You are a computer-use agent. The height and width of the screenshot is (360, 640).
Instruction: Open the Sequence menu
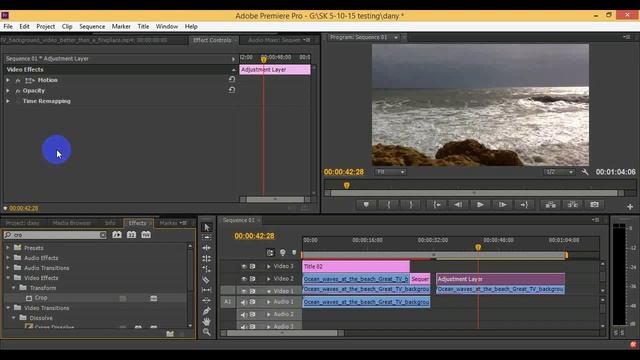(x=92, y=26)
